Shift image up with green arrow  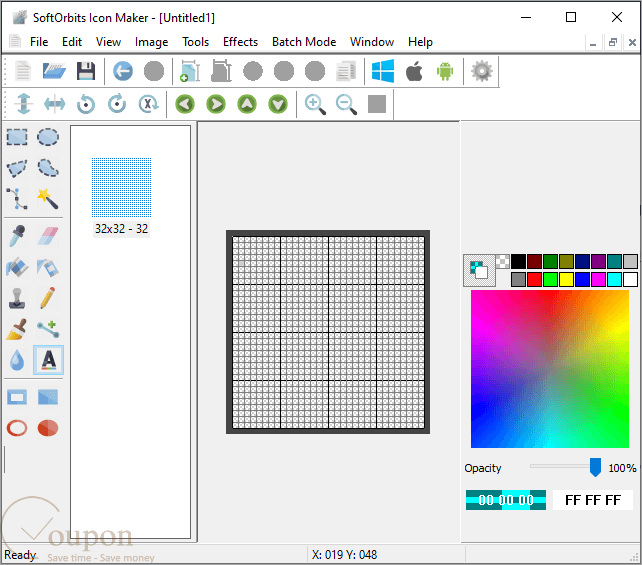tap(247, 104)
